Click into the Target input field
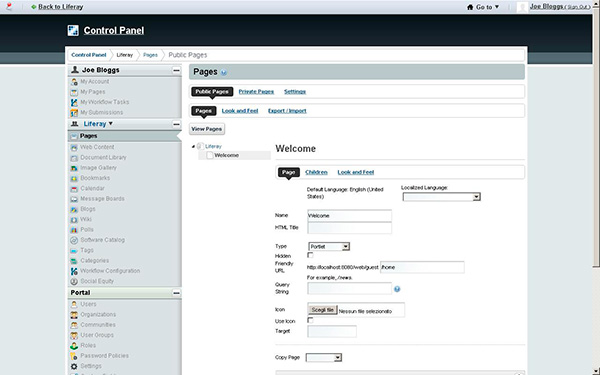This screenshot has height=375, width=600. [332, 331]
